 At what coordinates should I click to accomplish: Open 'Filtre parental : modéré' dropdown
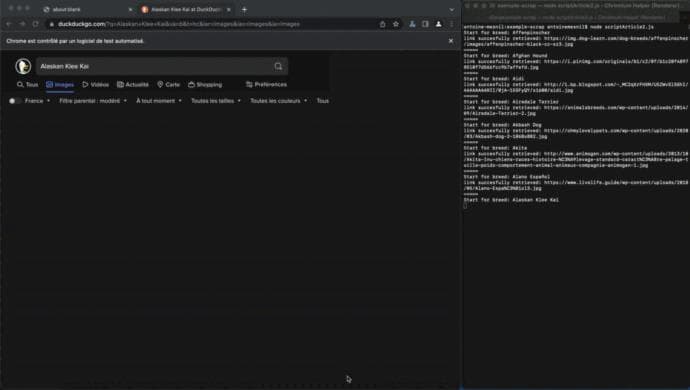[x=93, y=101]
